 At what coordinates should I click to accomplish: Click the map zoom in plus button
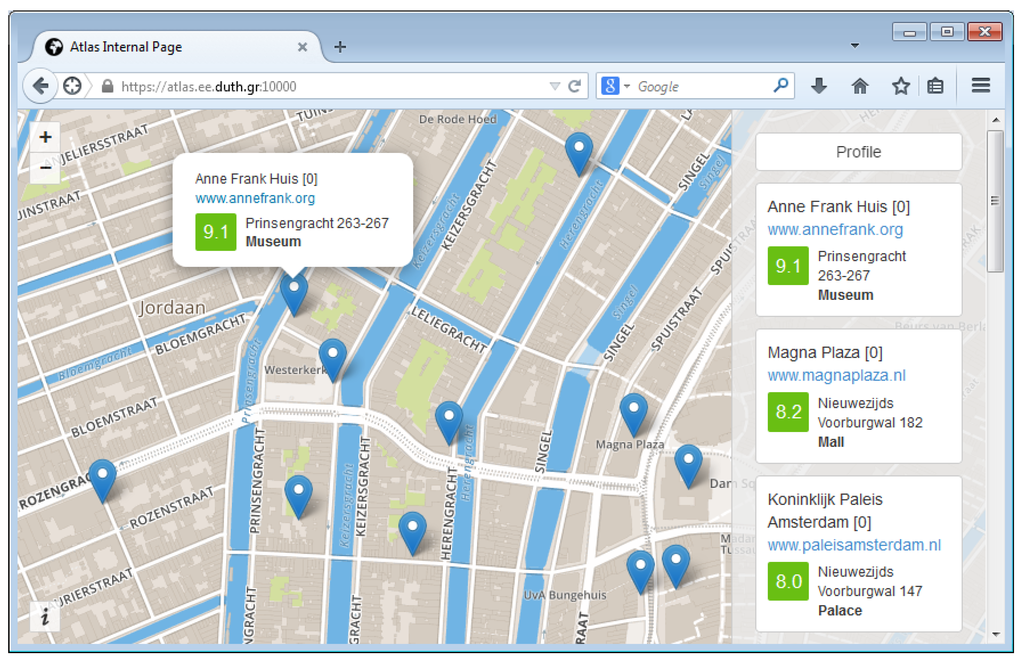pos(45,138)
